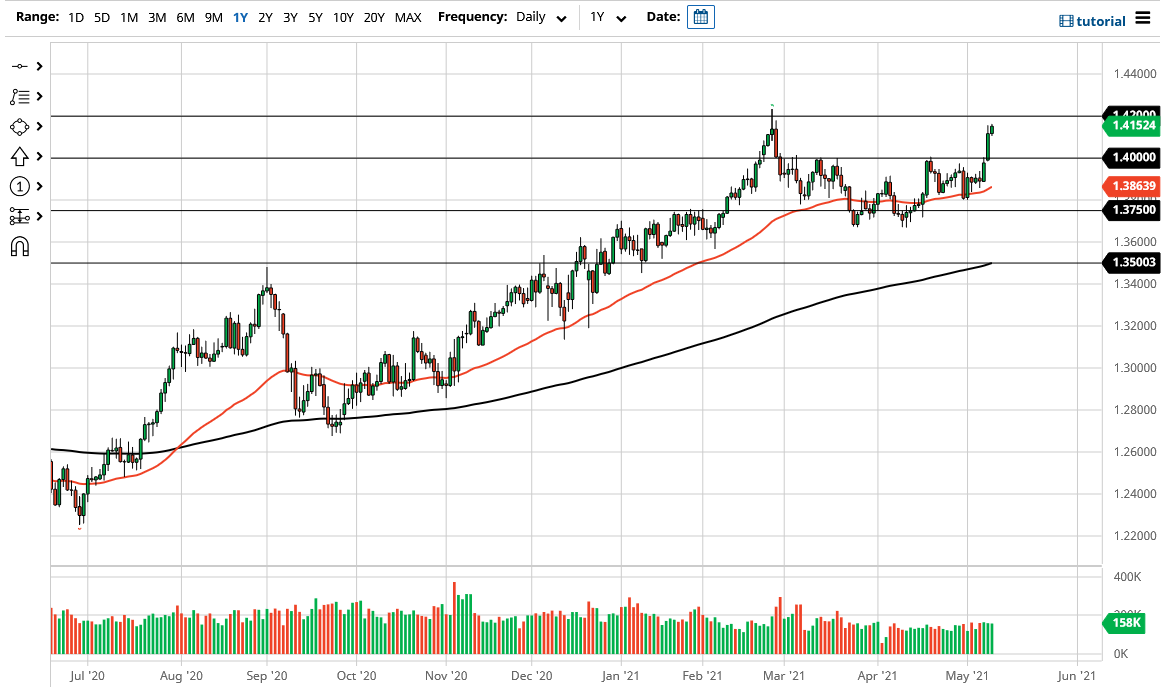Open the 1Y interval dropdown
The width and height of the screenshot is (1165, 694).
[606, 17]
